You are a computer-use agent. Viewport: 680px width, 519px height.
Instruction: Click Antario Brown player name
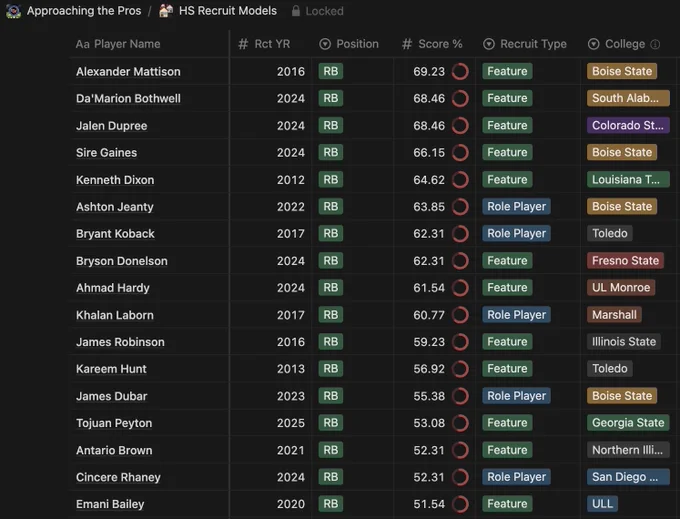[114, 450]
